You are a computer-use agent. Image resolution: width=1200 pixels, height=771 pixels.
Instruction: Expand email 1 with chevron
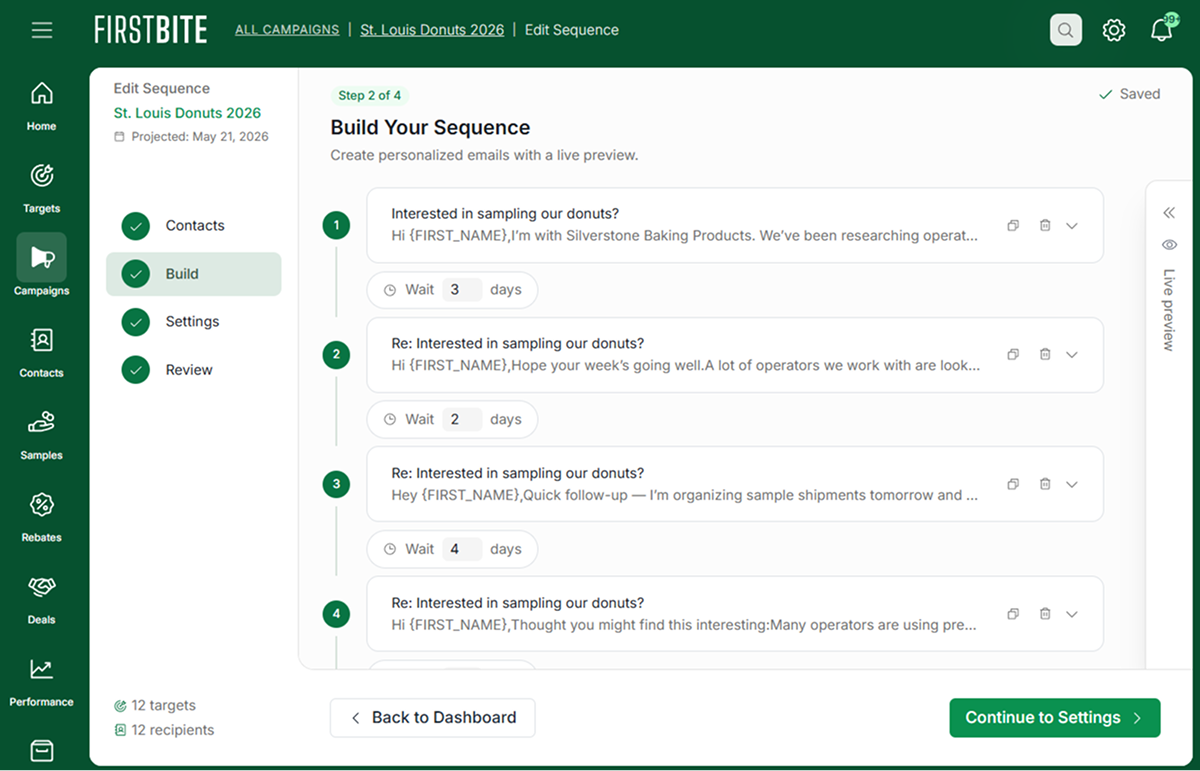(1072, 226)
